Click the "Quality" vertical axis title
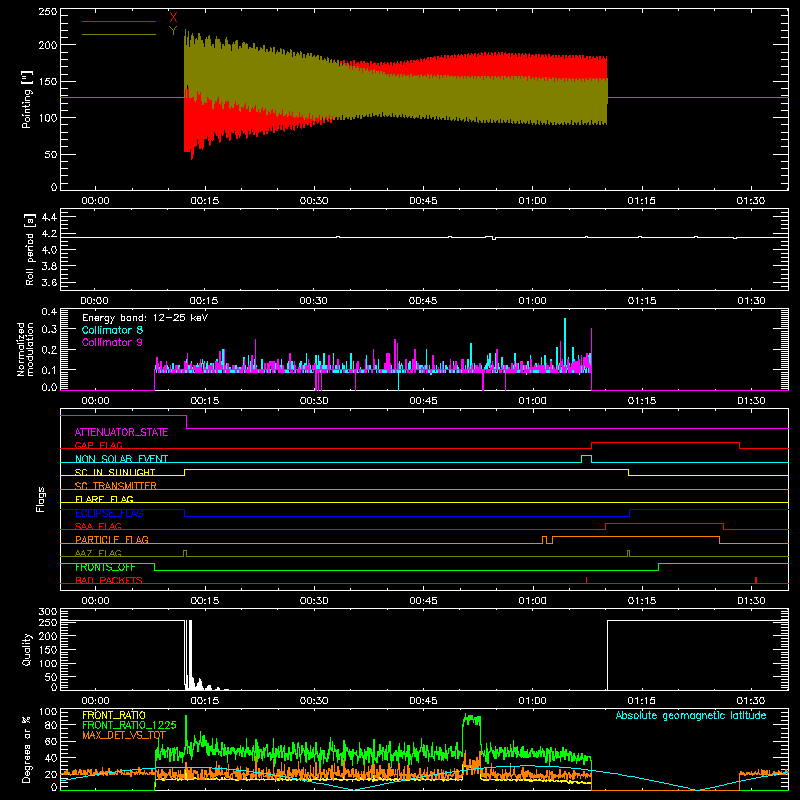 [27, 649]
